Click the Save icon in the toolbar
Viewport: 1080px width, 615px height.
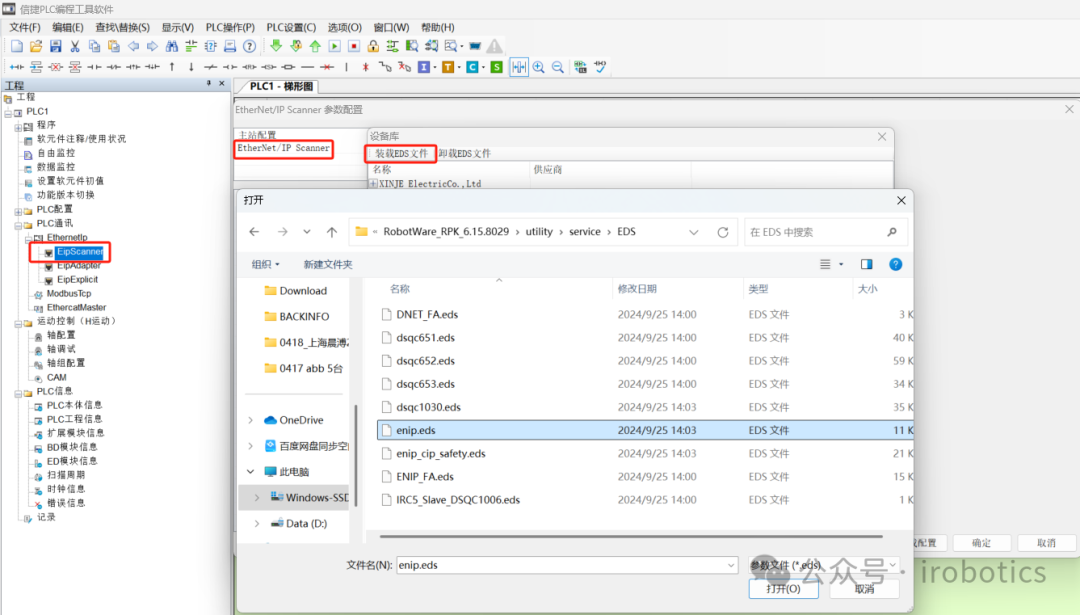click(55, 46)
